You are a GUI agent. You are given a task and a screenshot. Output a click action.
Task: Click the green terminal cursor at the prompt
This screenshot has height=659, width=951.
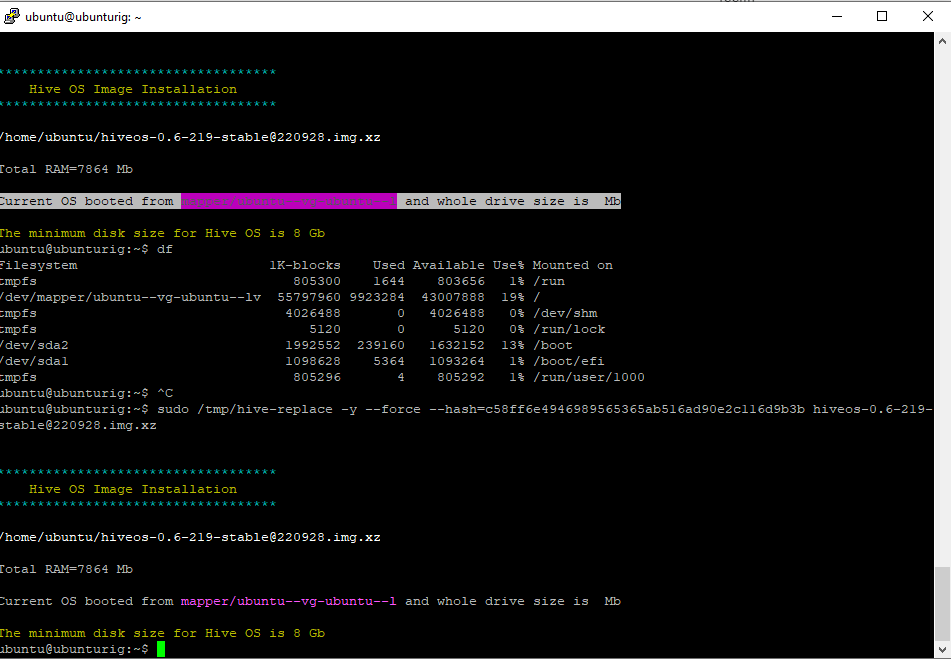coord(161,649)
